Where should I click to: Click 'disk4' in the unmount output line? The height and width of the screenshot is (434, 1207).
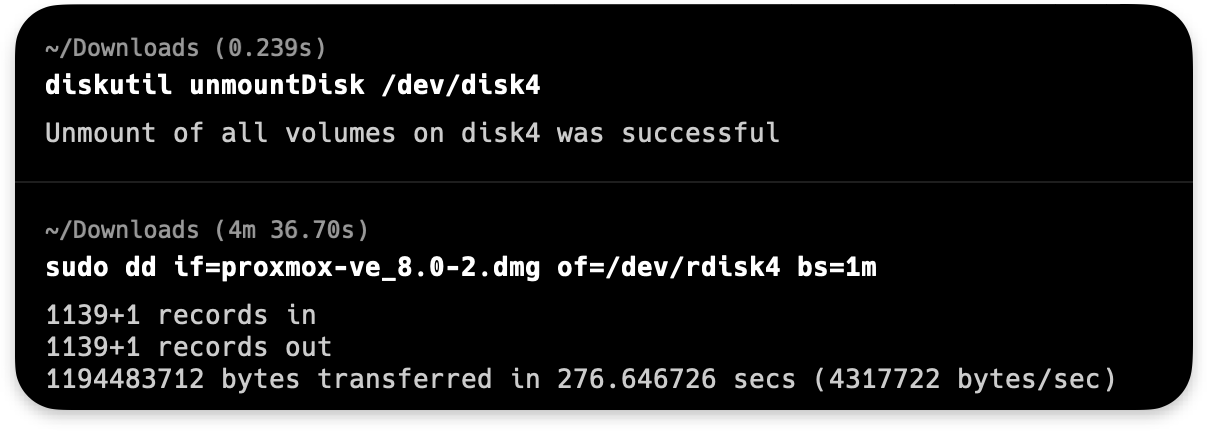(500, 133)
